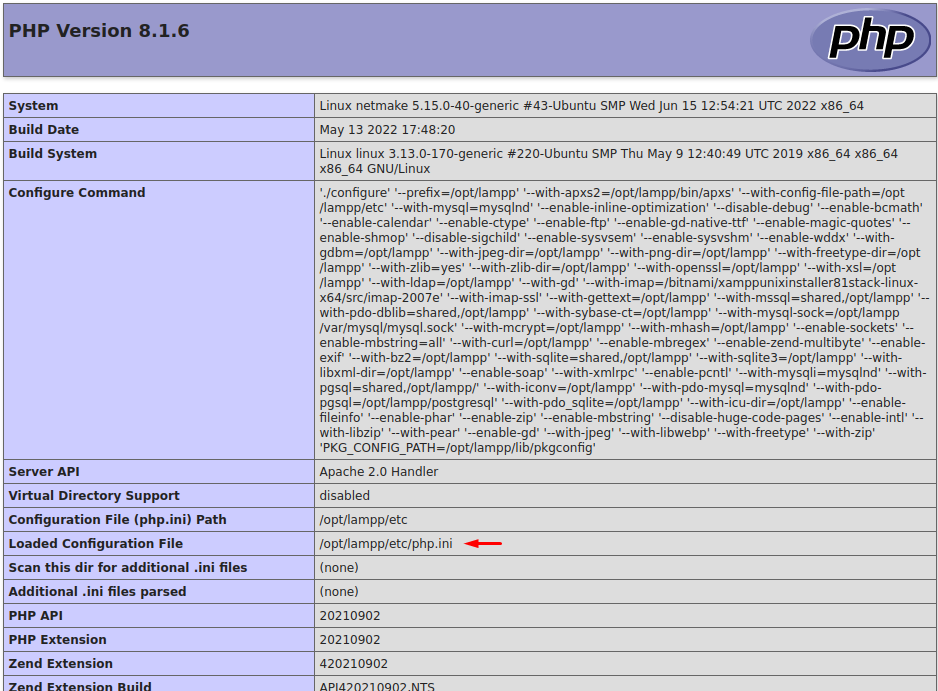Select '(none)' in Additional .ini files parsed row
The width and height of the screenshot is (938, 691).
click(339, 591)
